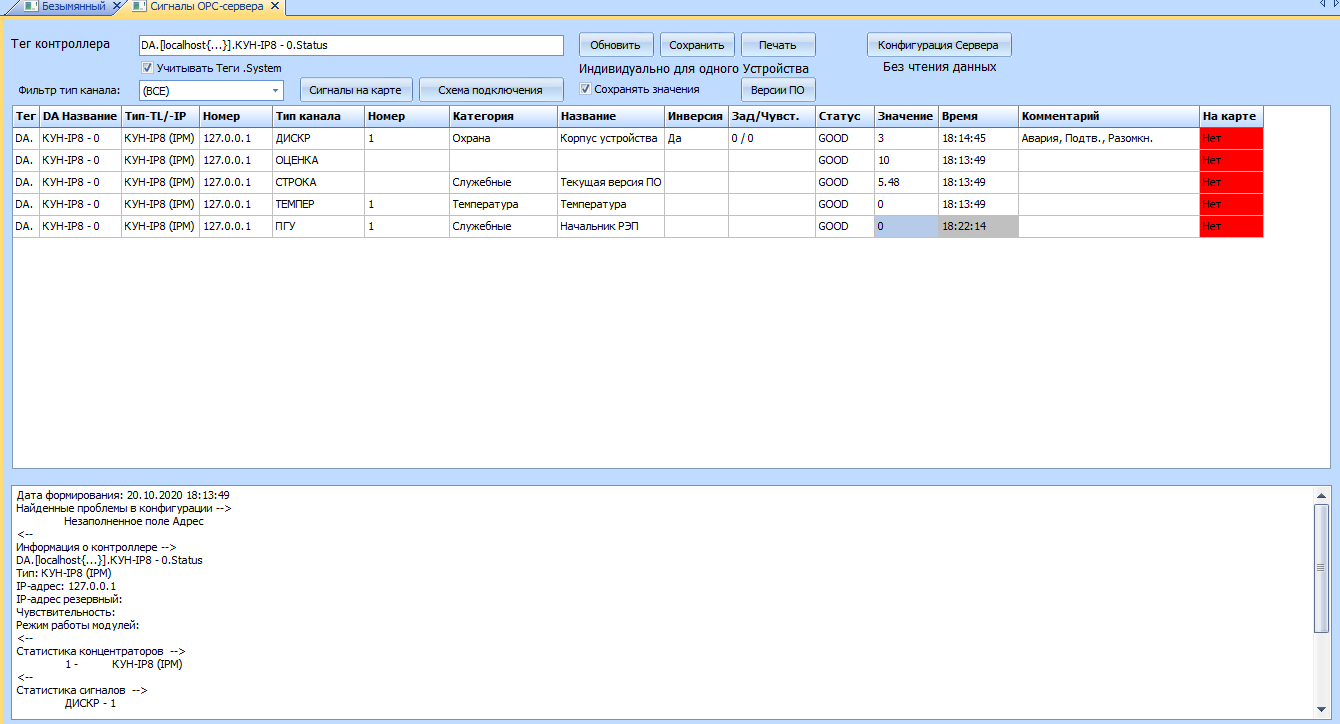Click the Версии ПО button
This screenshot has width=1340, height=724.
click(777, 90)
